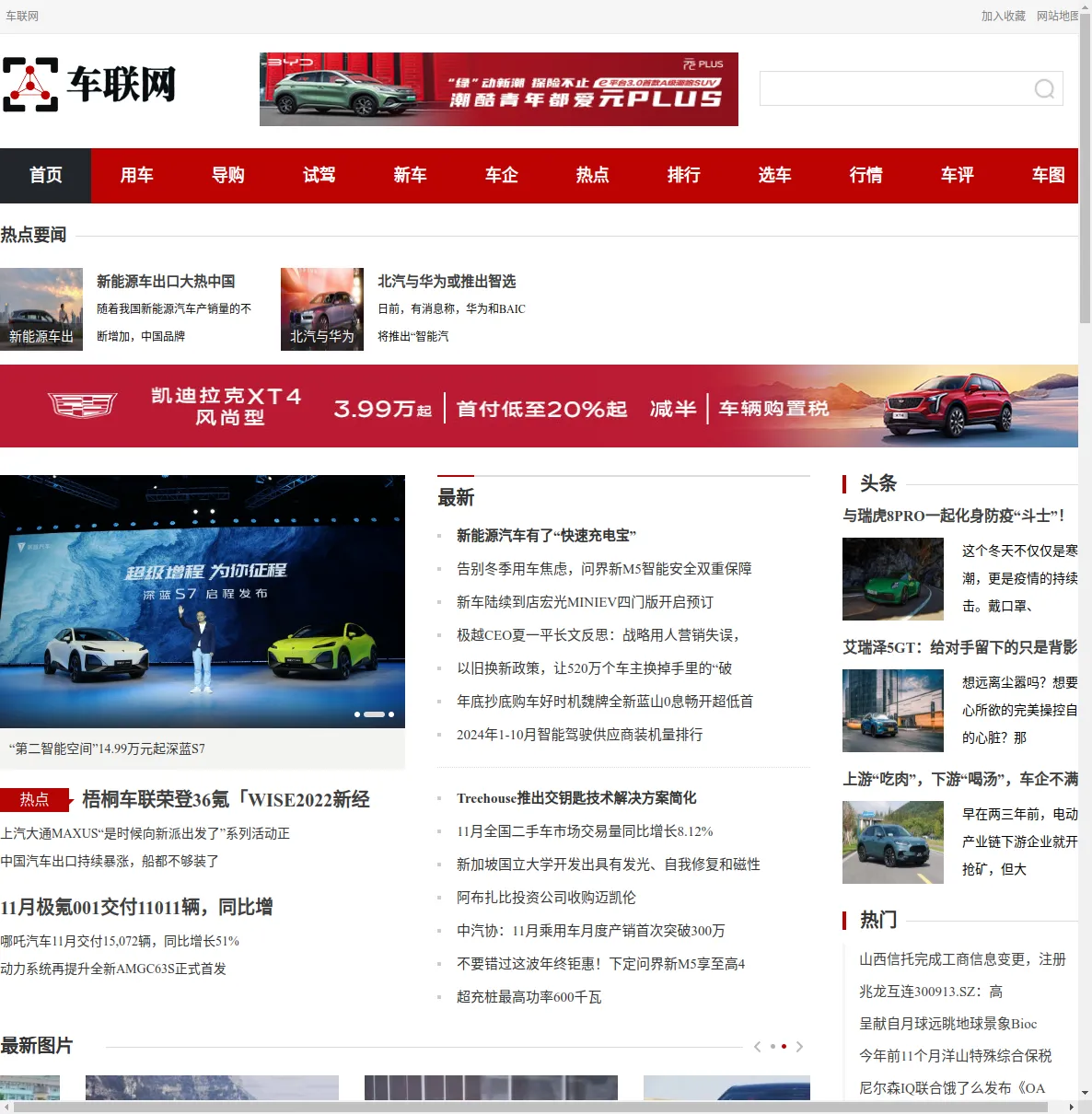Click the 网站地图 link at top
Screen dimensions: 1092x1114
tap(1057, 16)
